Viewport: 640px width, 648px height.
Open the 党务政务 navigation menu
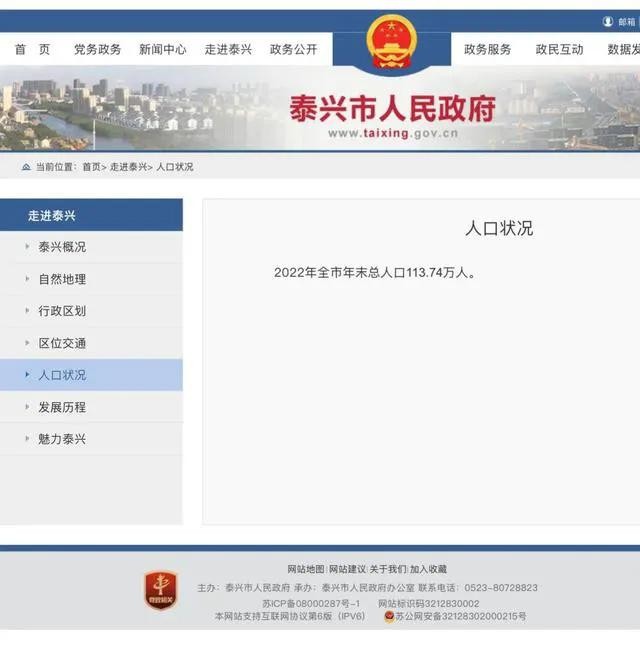(97, 50)
